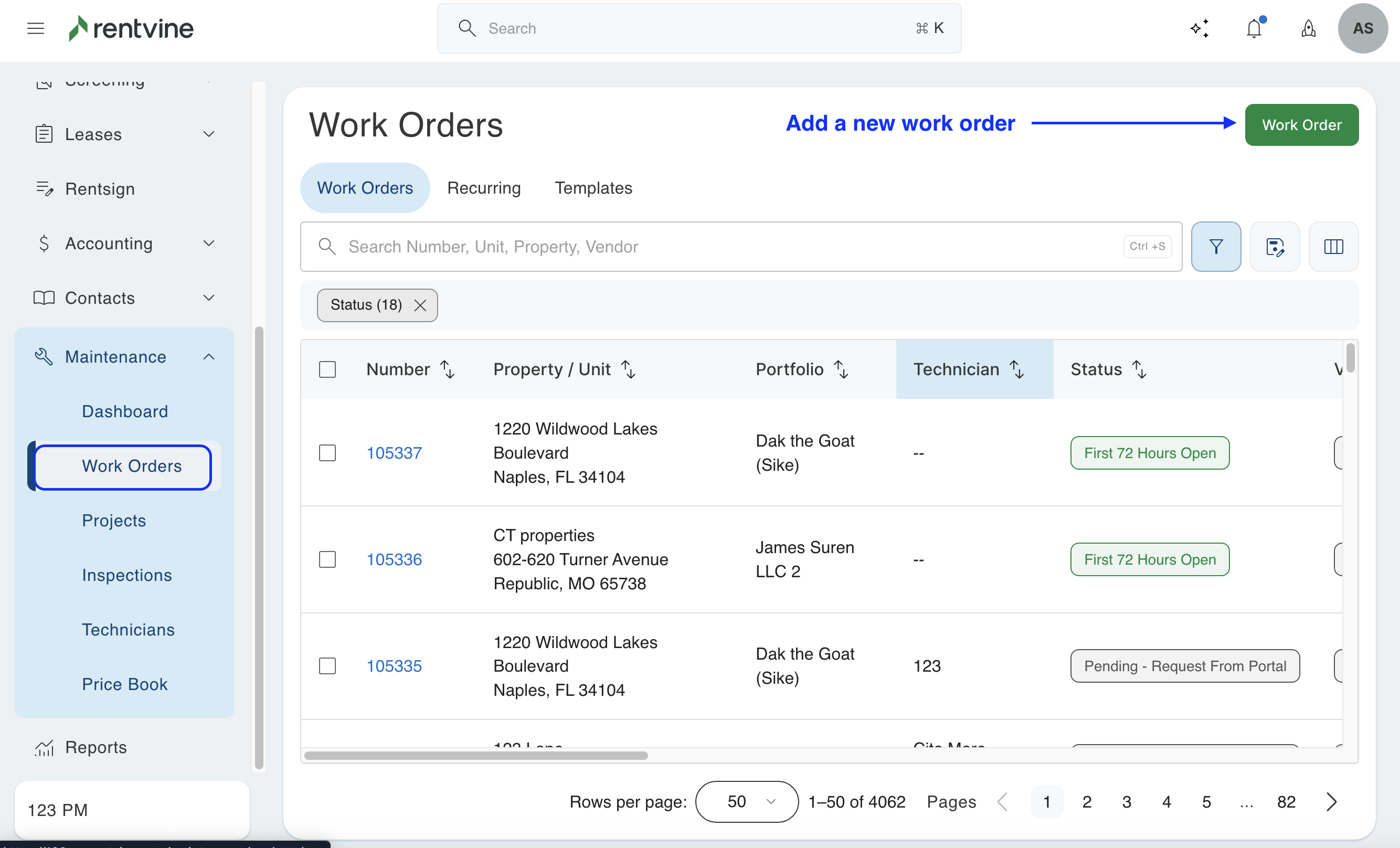Click the filter funnel icon
Screen dimensions: 1400x848
click(x=1215, y=247)
